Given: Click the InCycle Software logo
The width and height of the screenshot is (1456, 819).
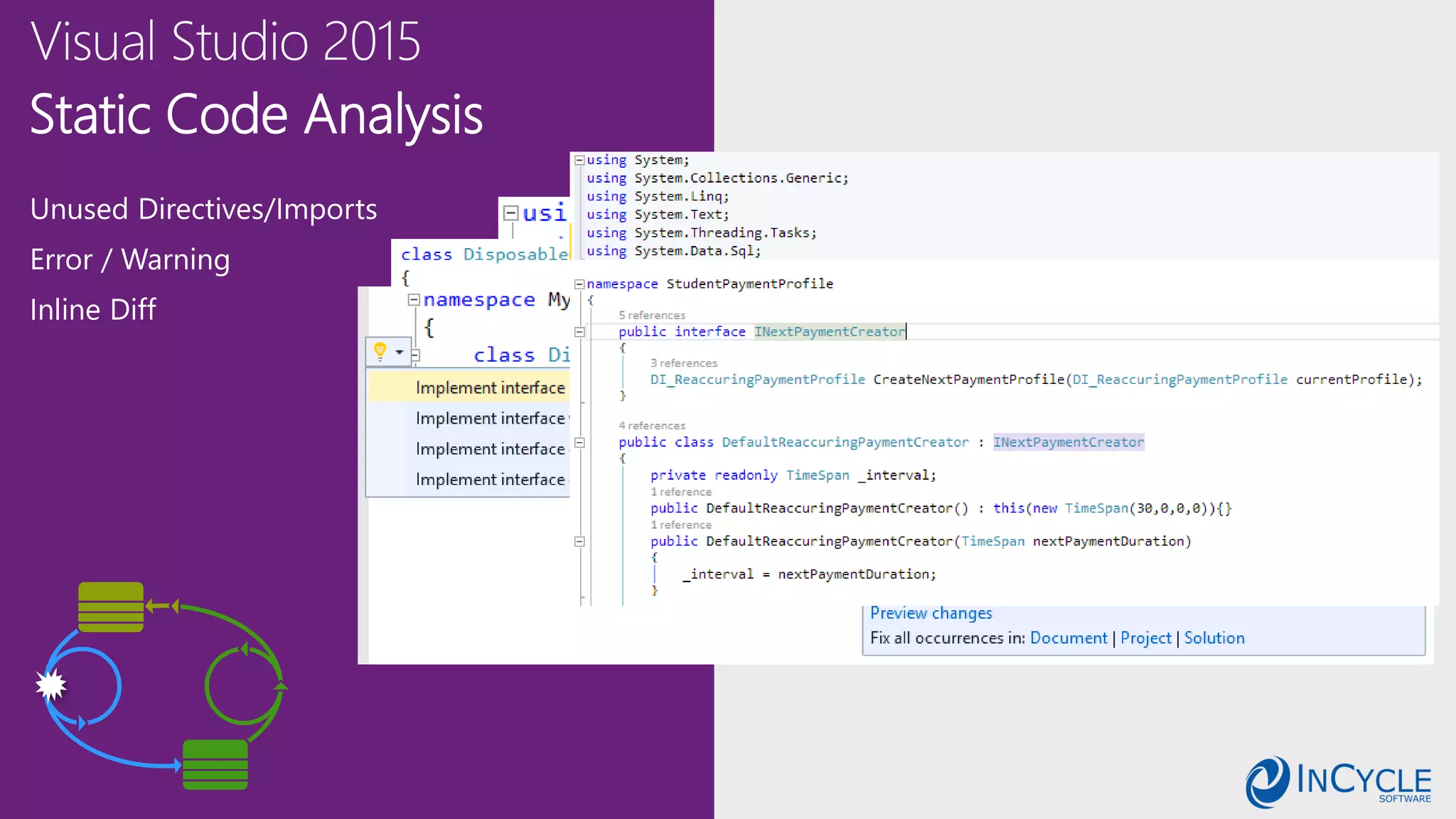Looking at the screenshot, I should coord(1338,782).
